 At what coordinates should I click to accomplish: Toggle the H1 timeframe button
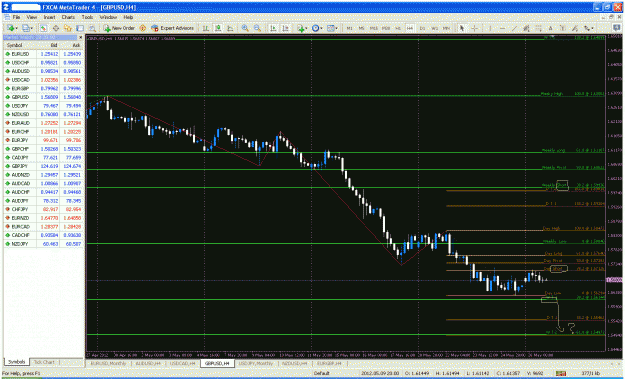pyautogui.click(x=398, y=28)
